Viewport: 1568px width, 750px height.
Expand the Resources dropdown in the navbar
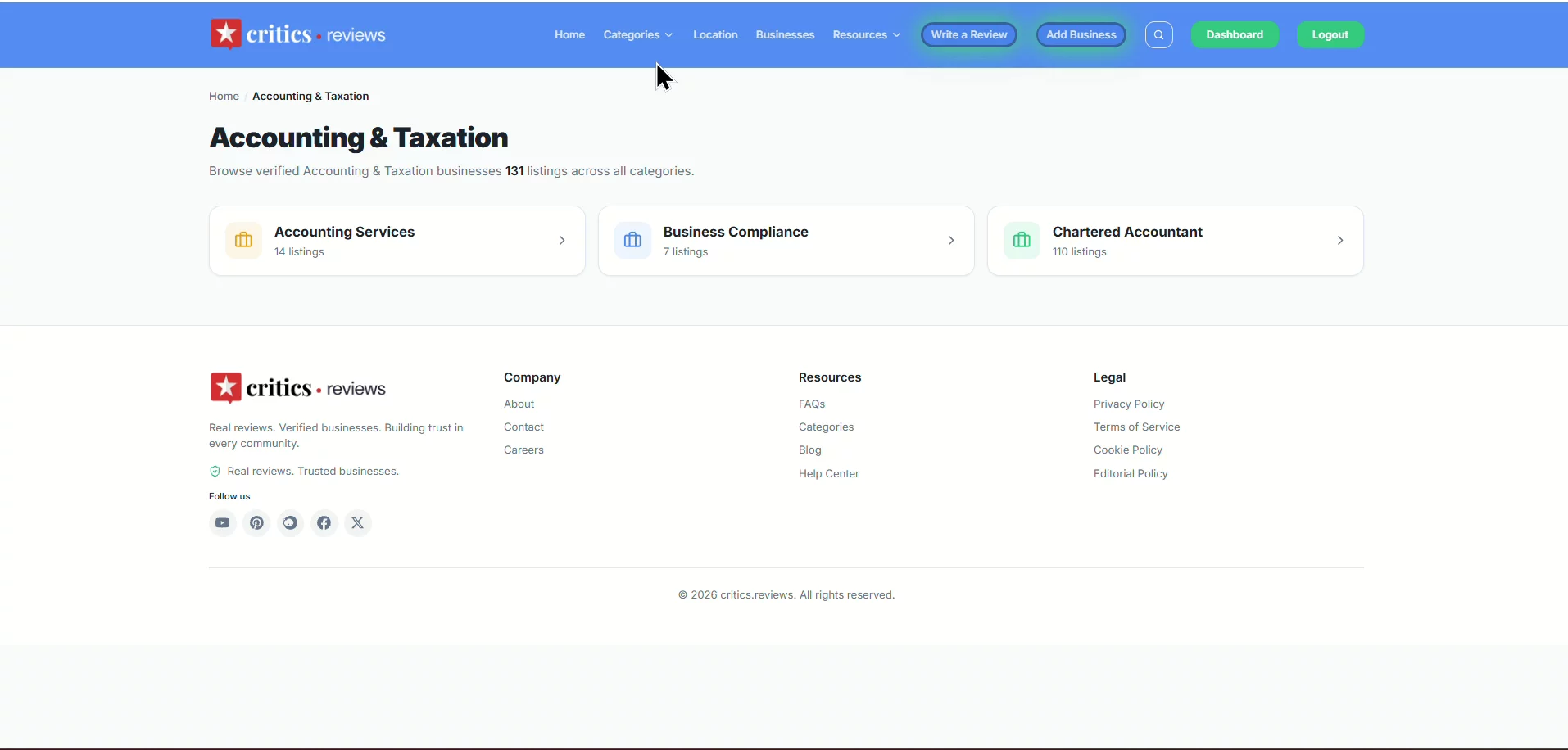click(x=867, y=35)
